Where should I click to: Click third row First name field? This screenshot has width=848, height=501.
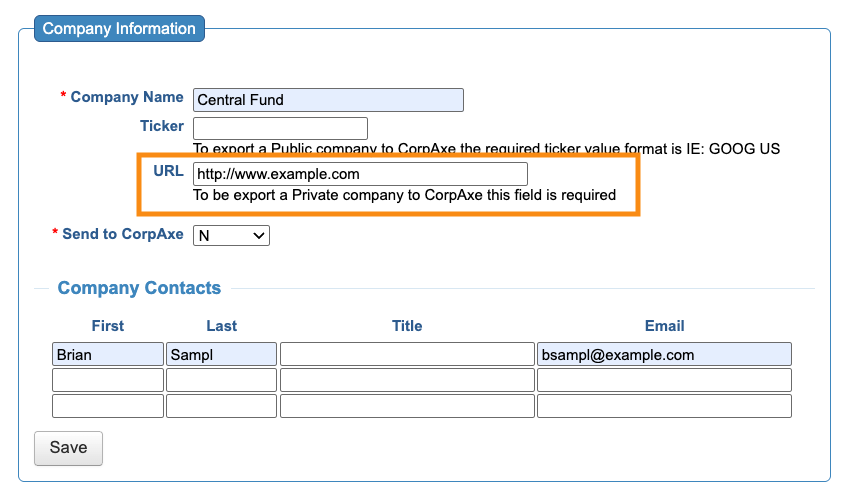click(107, 406)
